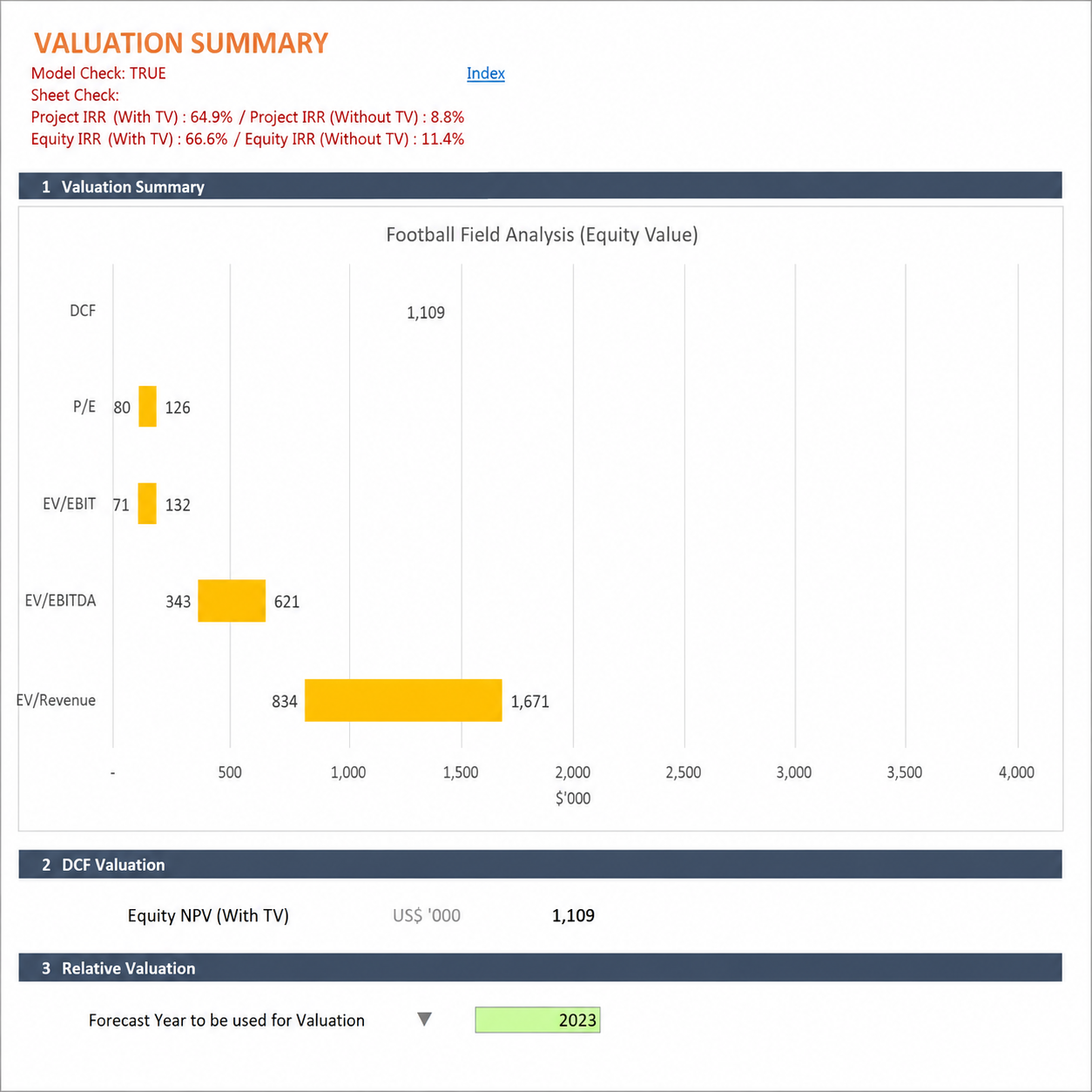This screenshot has width=1092, height=1092.
Task: Select the Valuation Summary section header
Action: 540,186
